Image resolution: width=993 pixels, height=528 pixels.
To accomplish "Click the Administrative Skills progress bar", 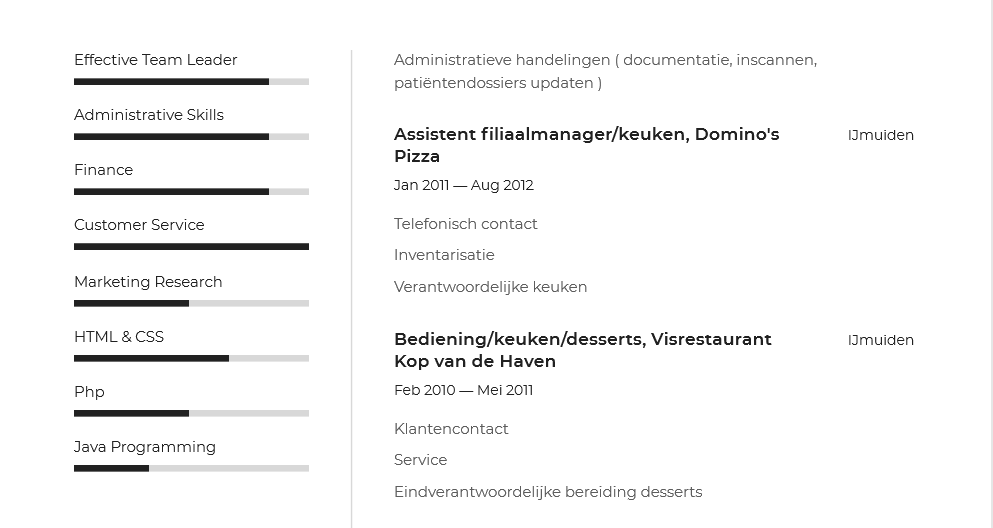I will 191,137.
